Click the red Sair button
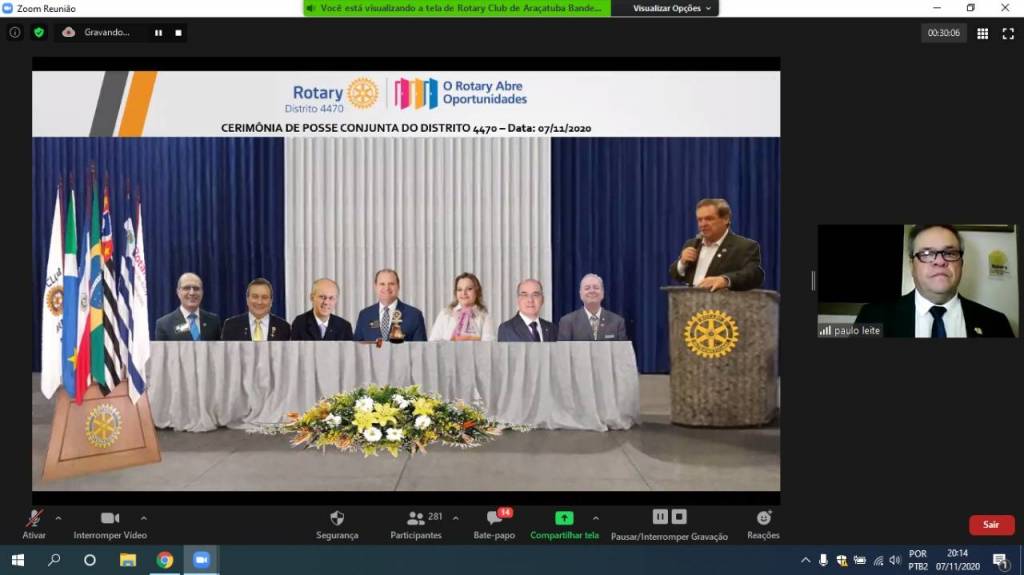 (x=990, y=524)
